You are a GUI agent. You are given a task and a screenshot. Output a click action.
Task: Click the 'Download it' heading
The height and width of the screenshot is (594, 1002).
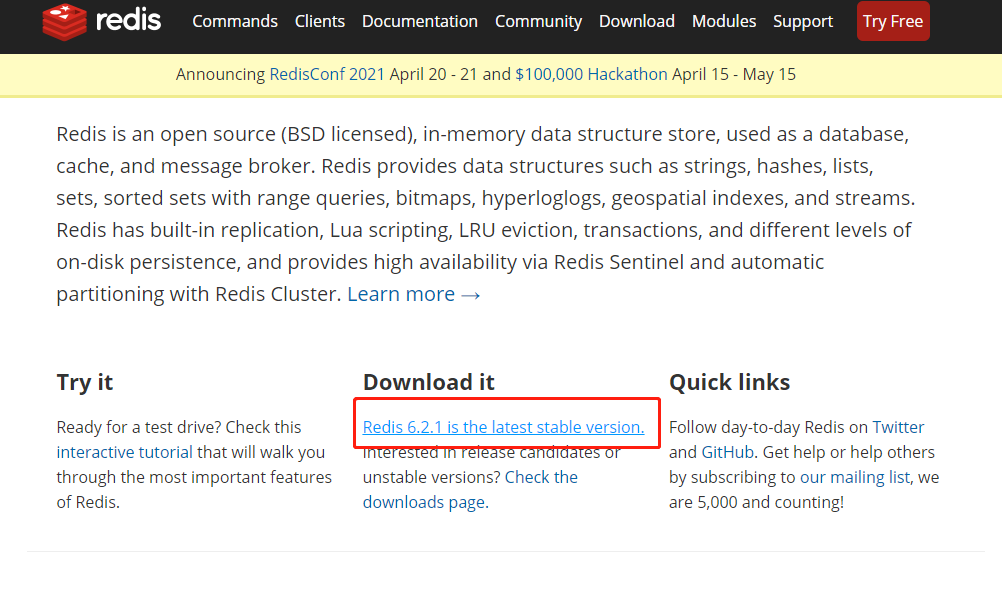pyautogui.click(x=429, y=382)
